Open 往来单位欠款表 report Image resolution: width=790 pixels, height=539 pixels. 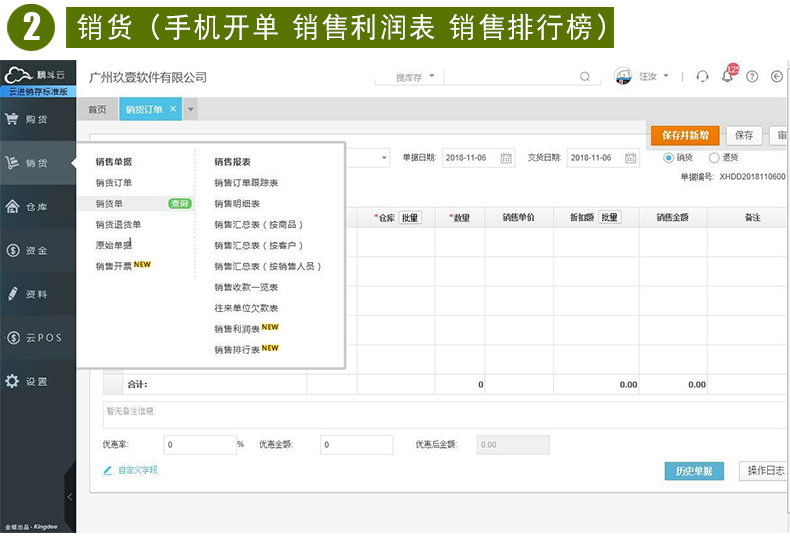(246, 308)
